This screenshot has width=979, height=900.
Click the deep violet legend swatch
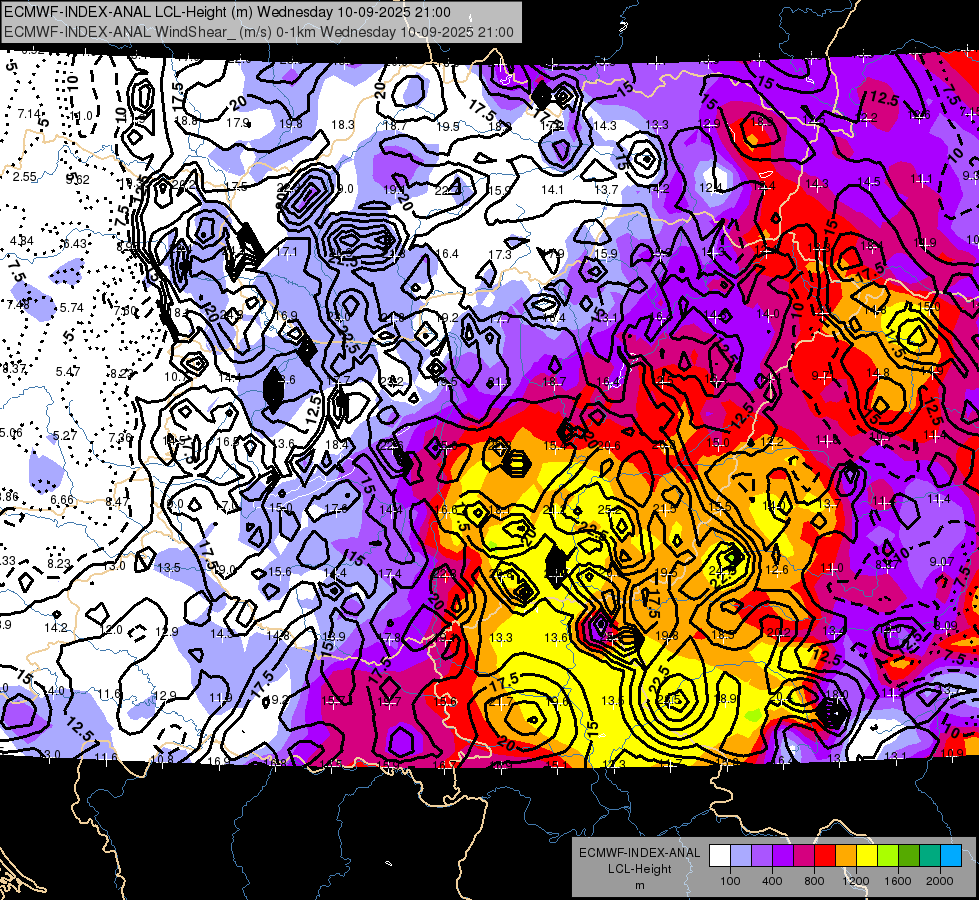(783, 856)
